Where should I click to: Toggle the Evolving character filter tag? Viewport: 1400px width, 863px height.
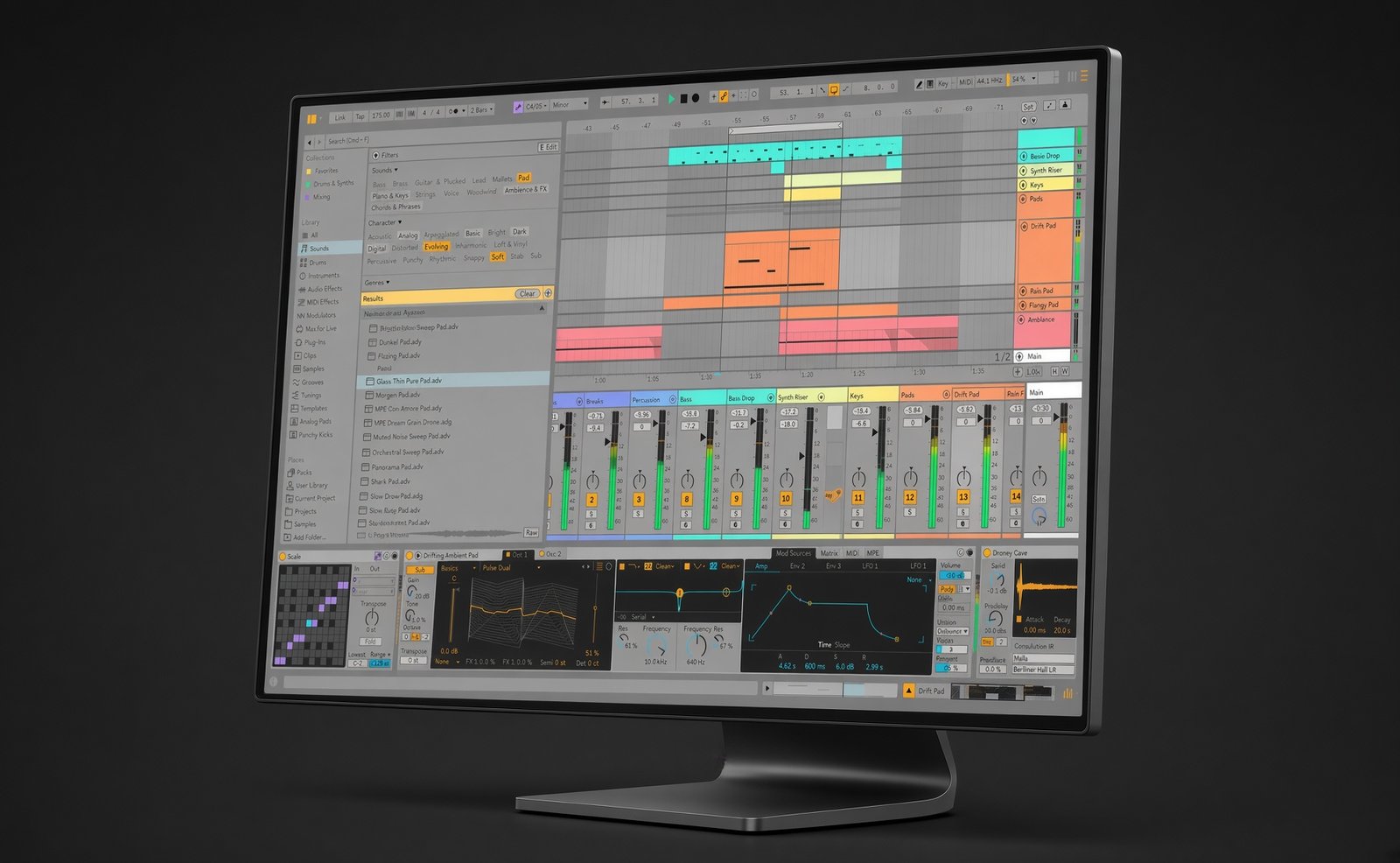pos(436,247)
